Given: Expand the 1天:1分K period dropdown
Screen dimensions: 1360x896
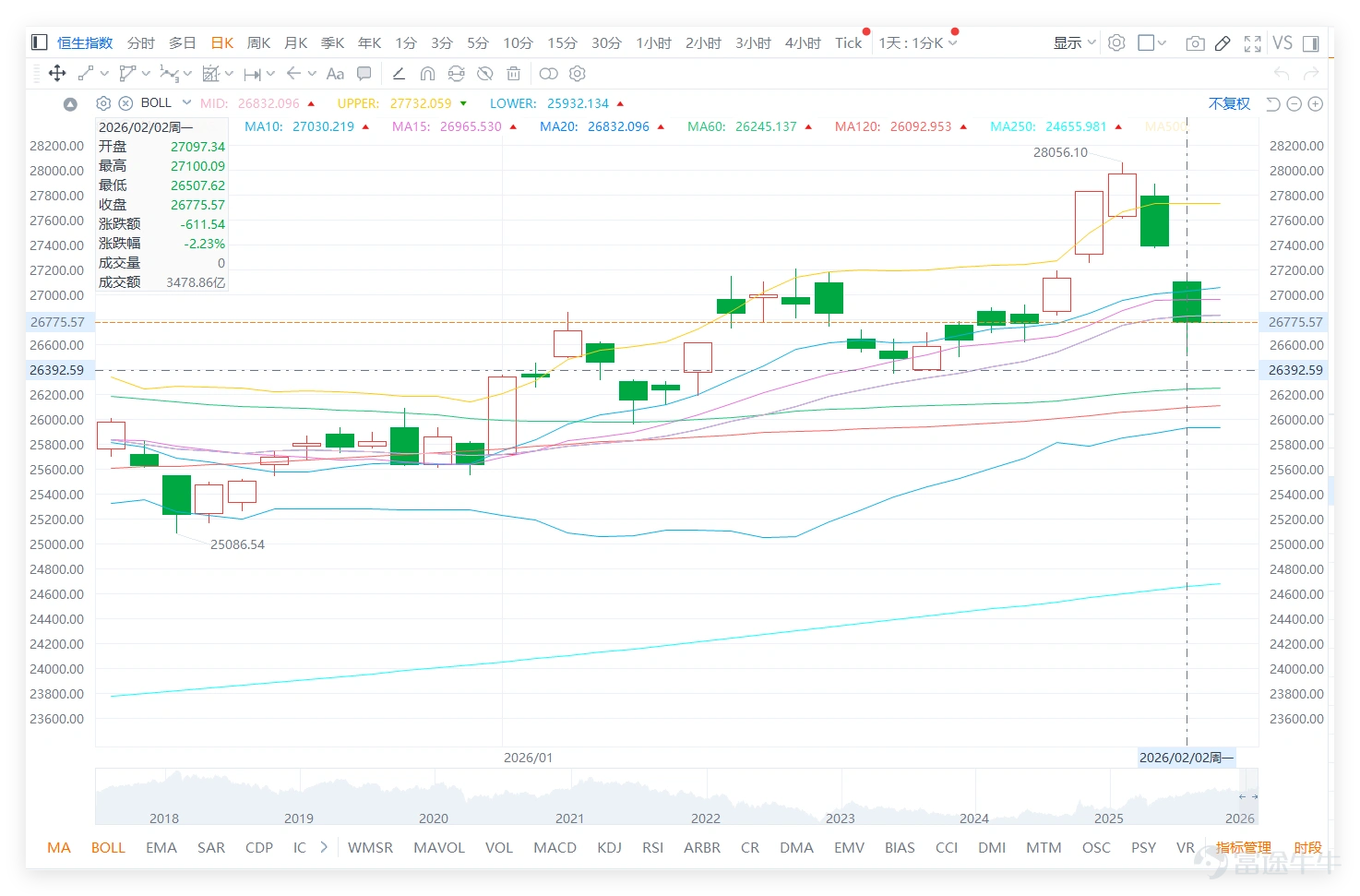Looking at the screenshot, I should pyautogui.click(x=918, y=43).
